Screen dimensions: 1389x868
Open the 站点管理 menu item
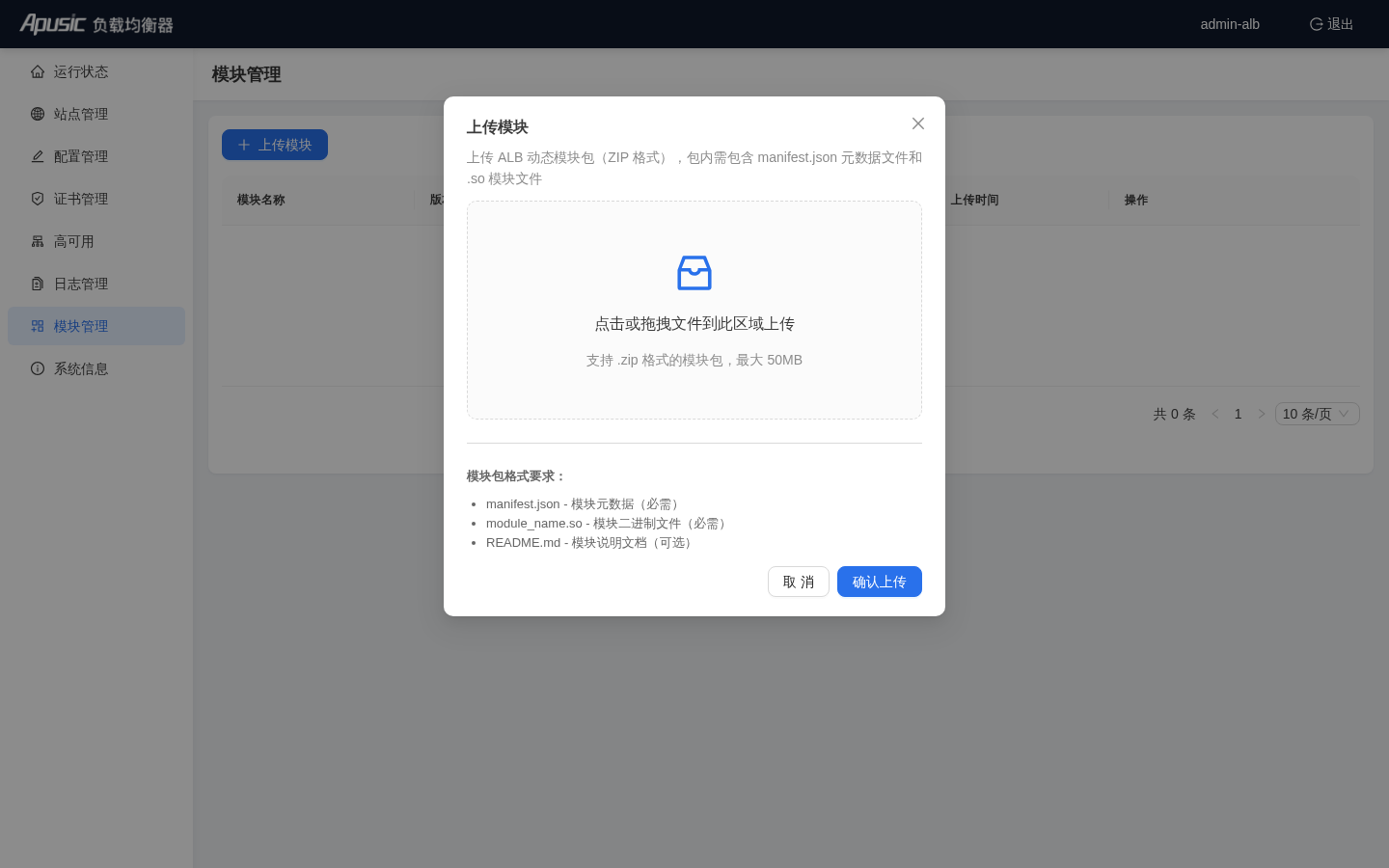tap(96, 114)
